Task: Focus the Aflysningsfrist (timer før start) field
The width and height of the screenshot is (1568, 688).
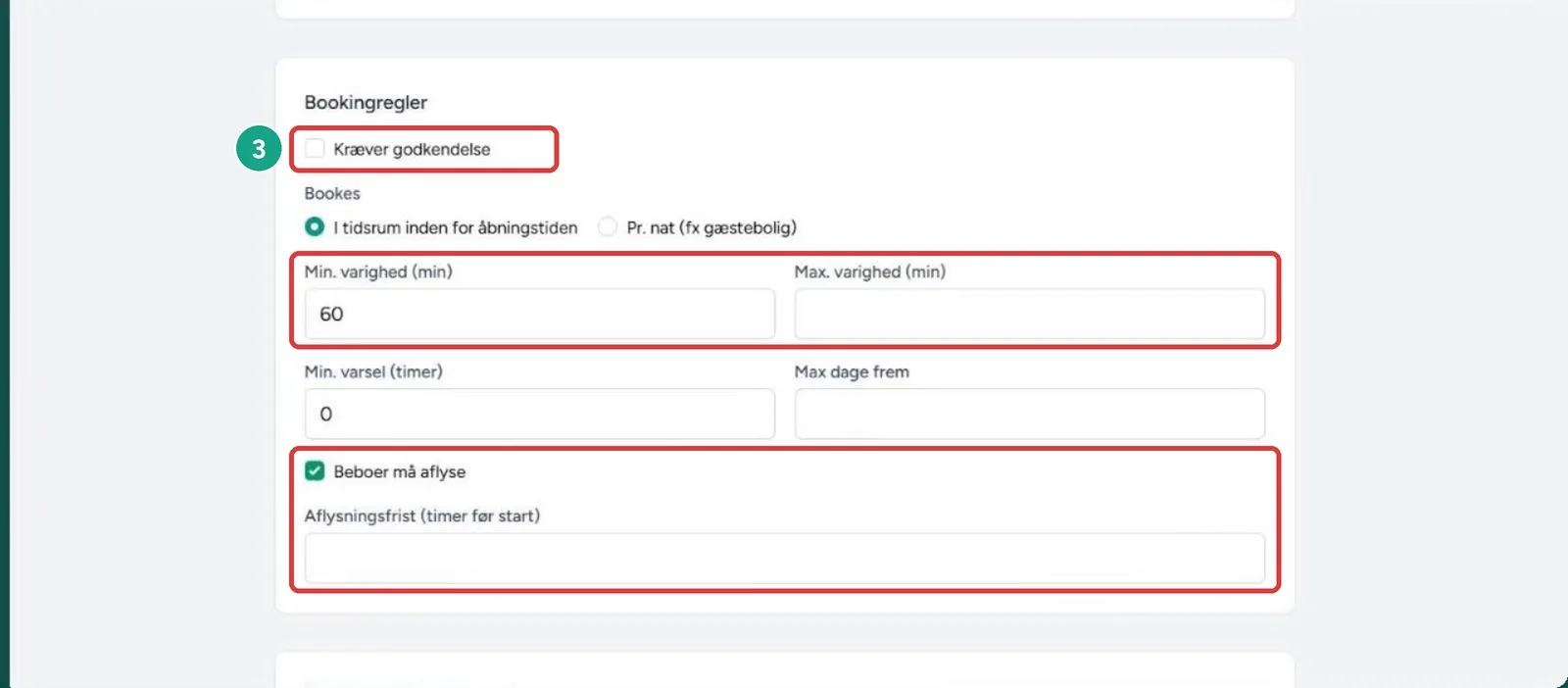Action: pos(785,558)
